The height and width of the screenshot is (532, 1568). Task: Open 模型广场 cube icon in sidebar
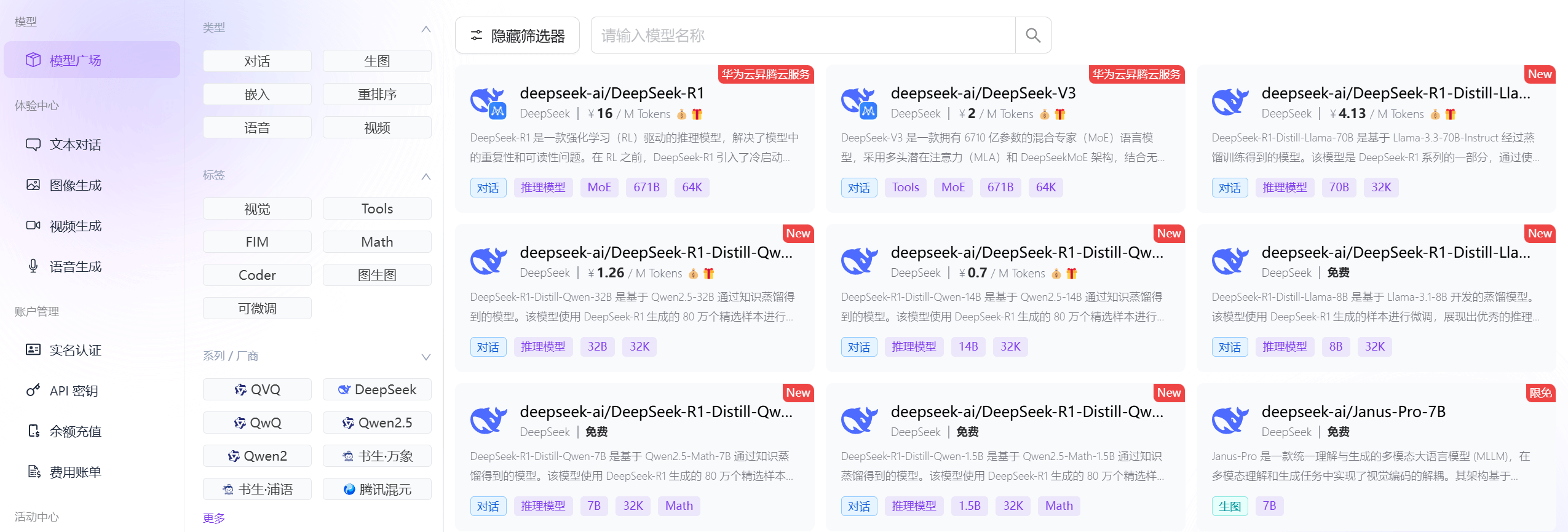coord(33,60)
